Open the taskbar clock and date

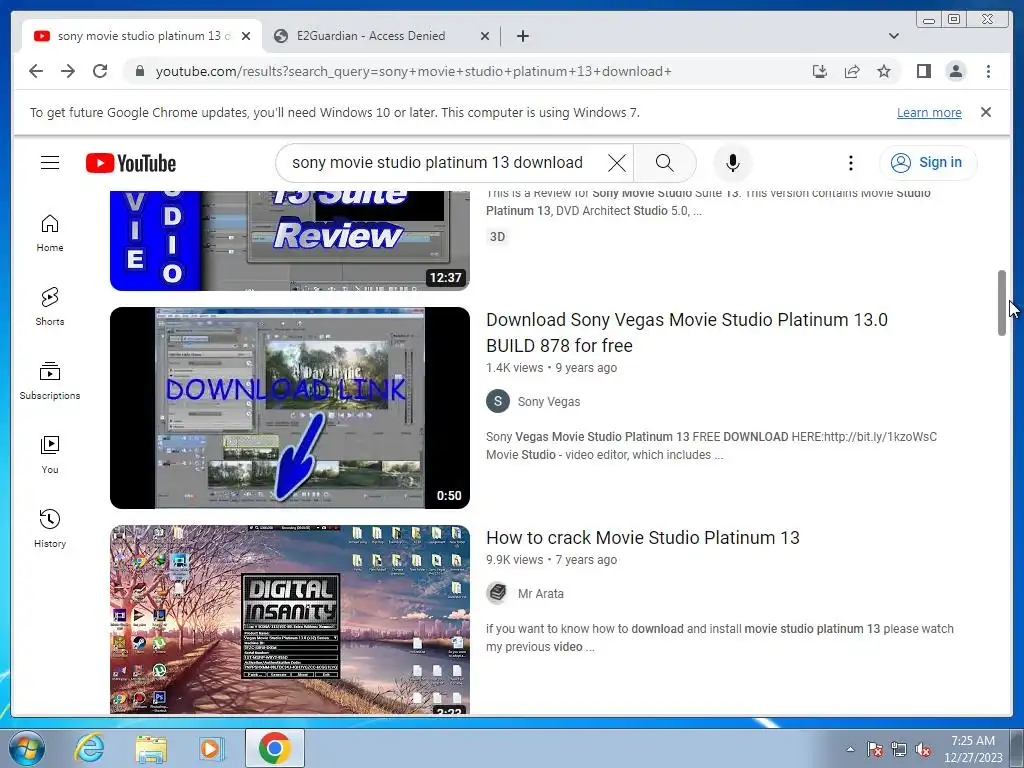tap(972, 749)
